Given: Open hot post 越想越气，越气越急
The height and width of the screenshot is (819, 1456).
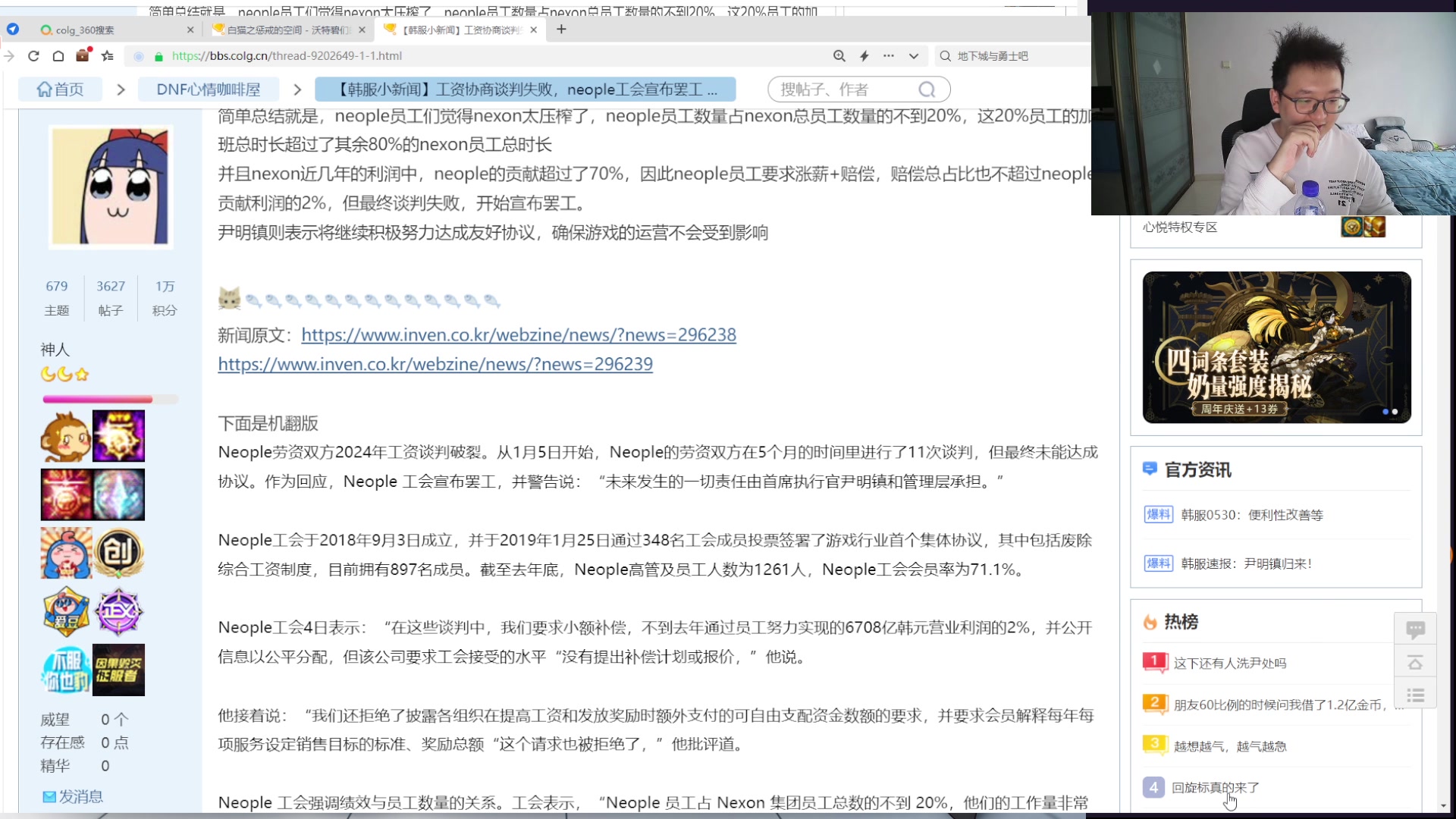Looking at the screenshot, I should click(x=1230, y=746).
